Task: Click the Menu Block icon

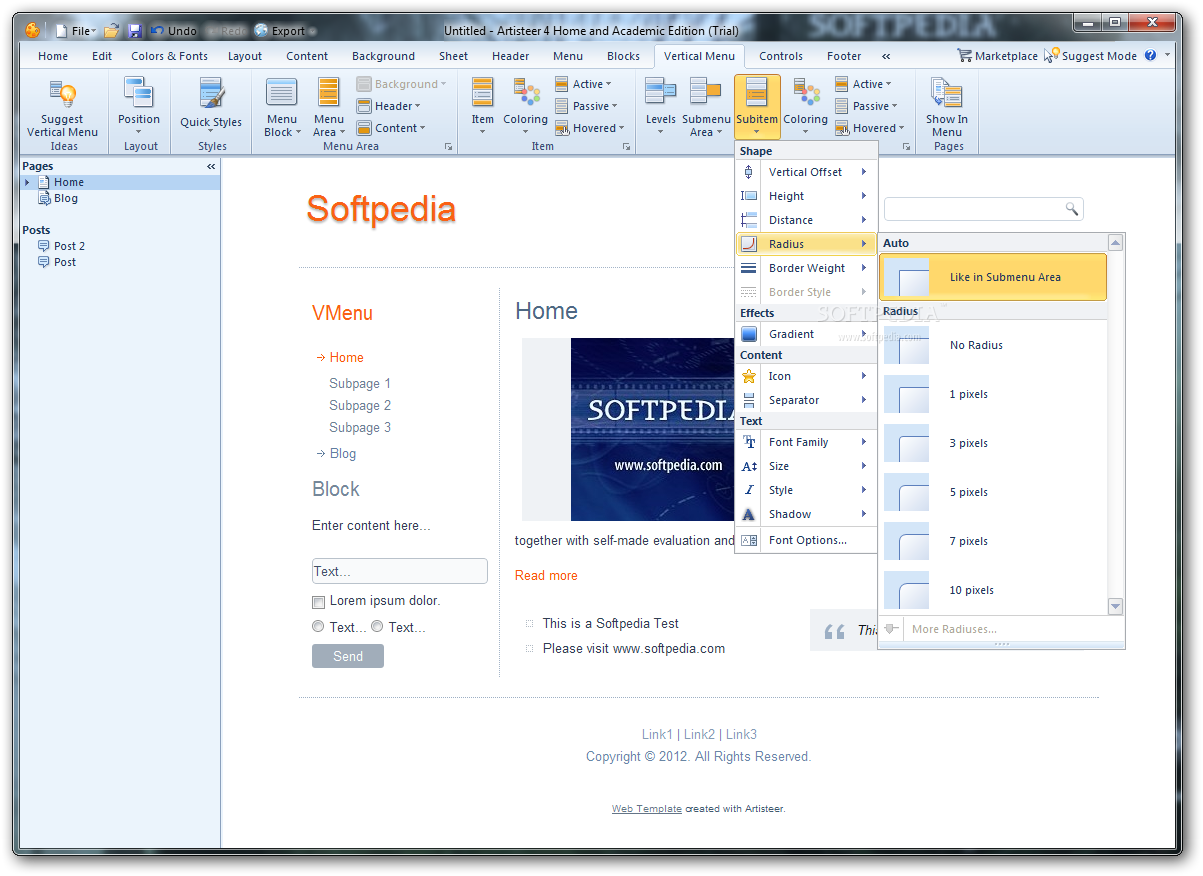Action: tap(282, 92)
